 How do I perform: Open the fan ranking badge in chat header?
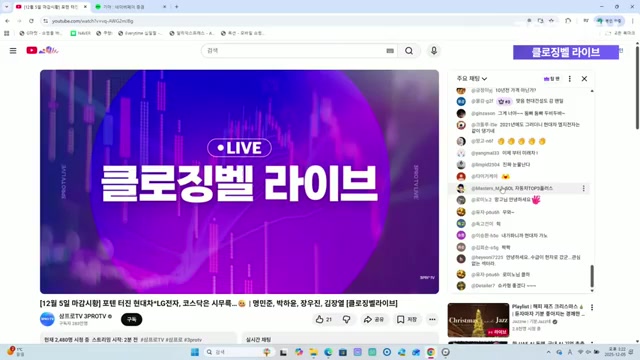tap(551, 79)
